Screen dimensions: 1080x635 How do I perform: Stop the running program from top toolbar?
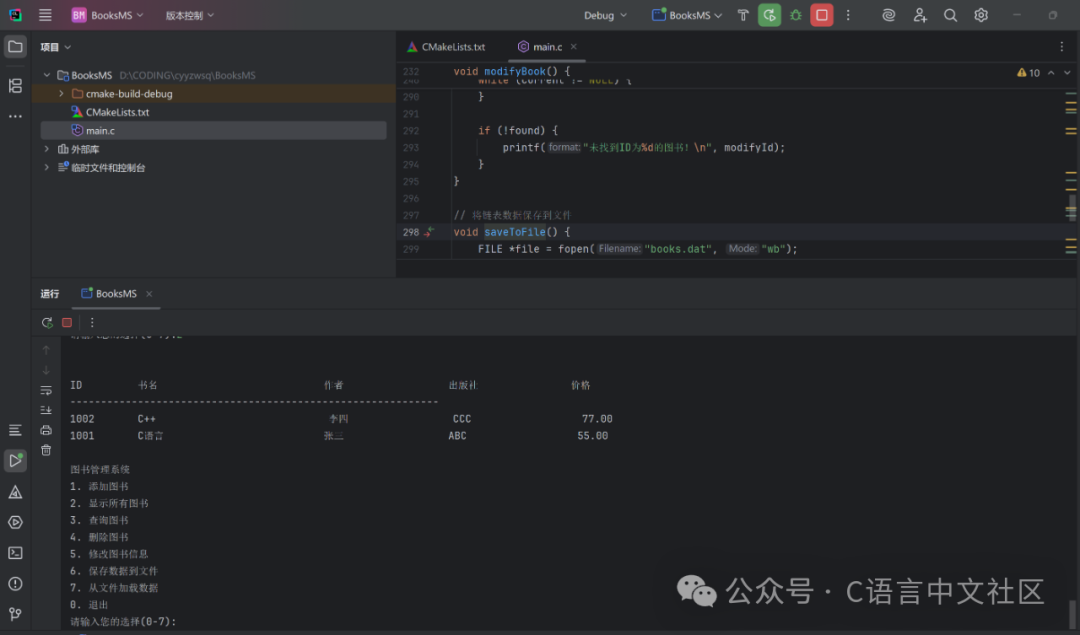click(822, 15)
